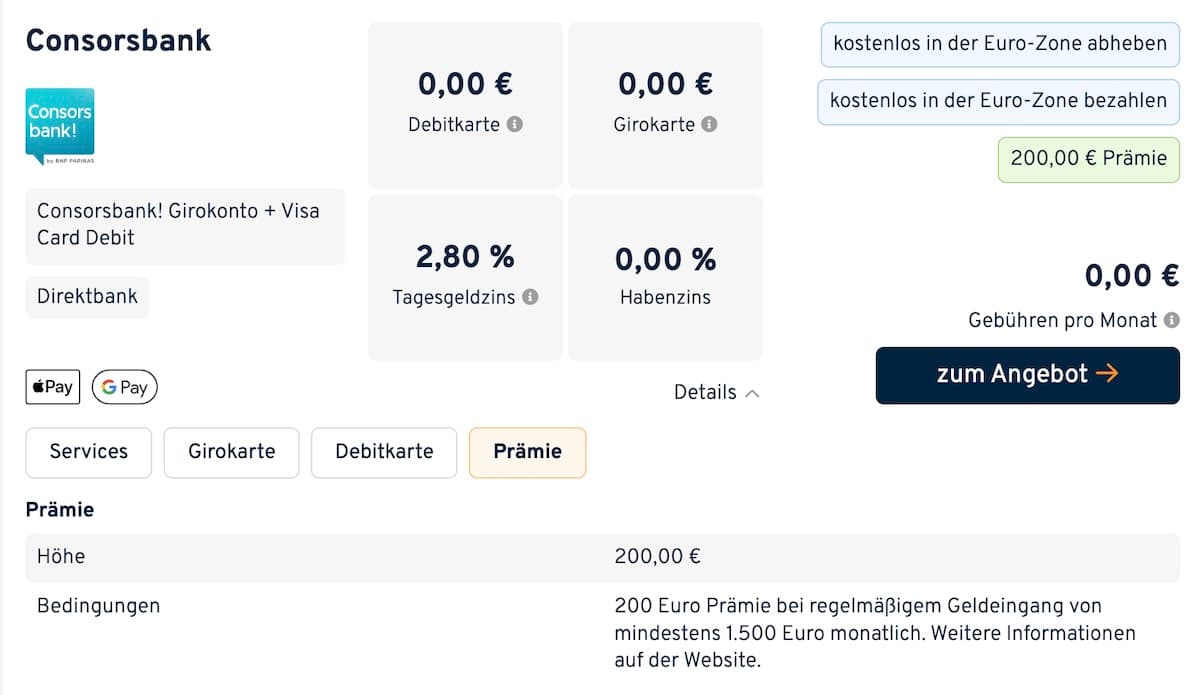
Task: Click the zum Angebot button
Action: tap(1026, 374)
